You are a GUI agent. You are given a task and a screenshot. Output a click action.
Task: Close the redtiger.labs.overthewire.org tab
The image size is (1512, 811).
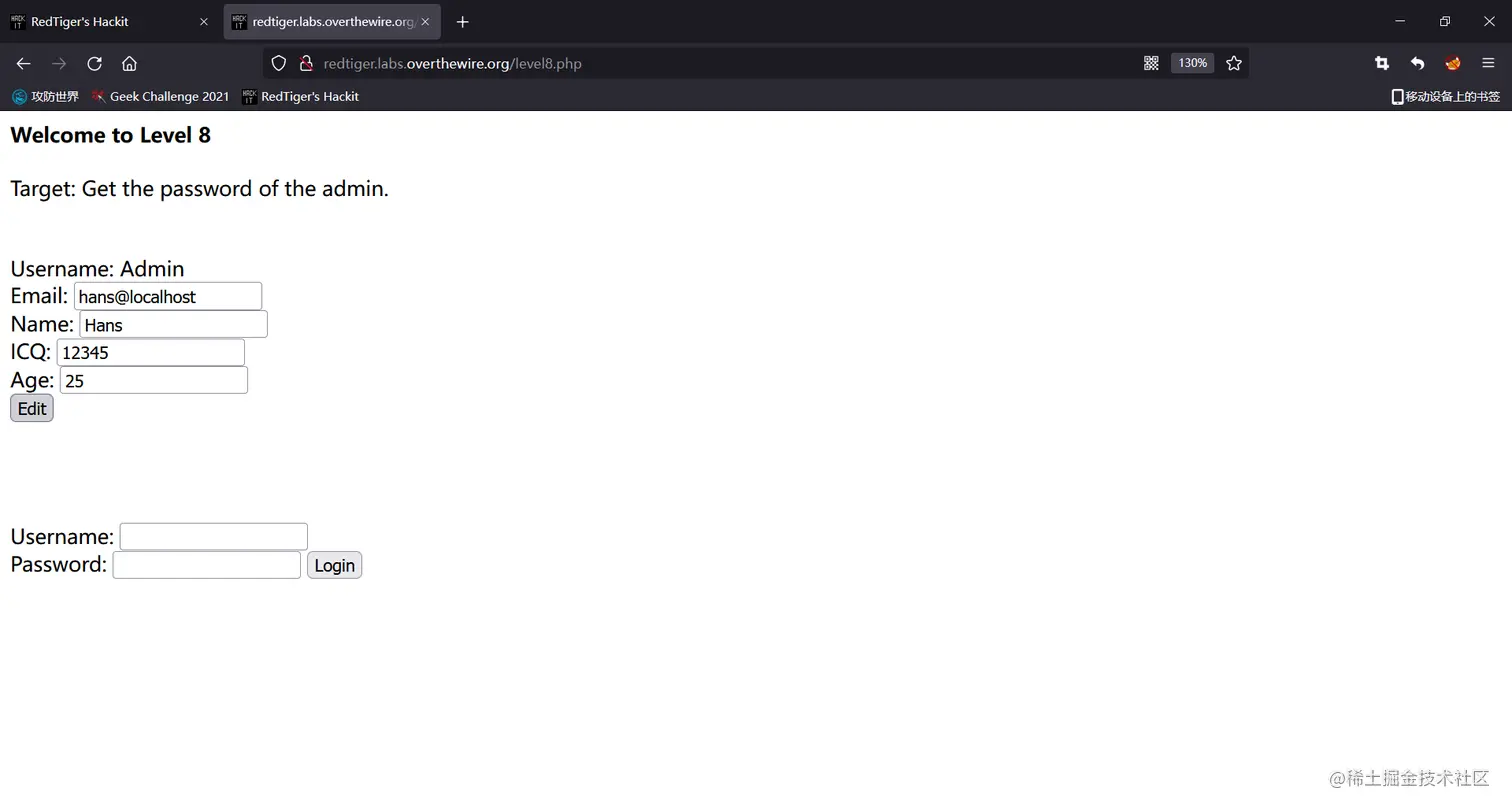(425, 22)
